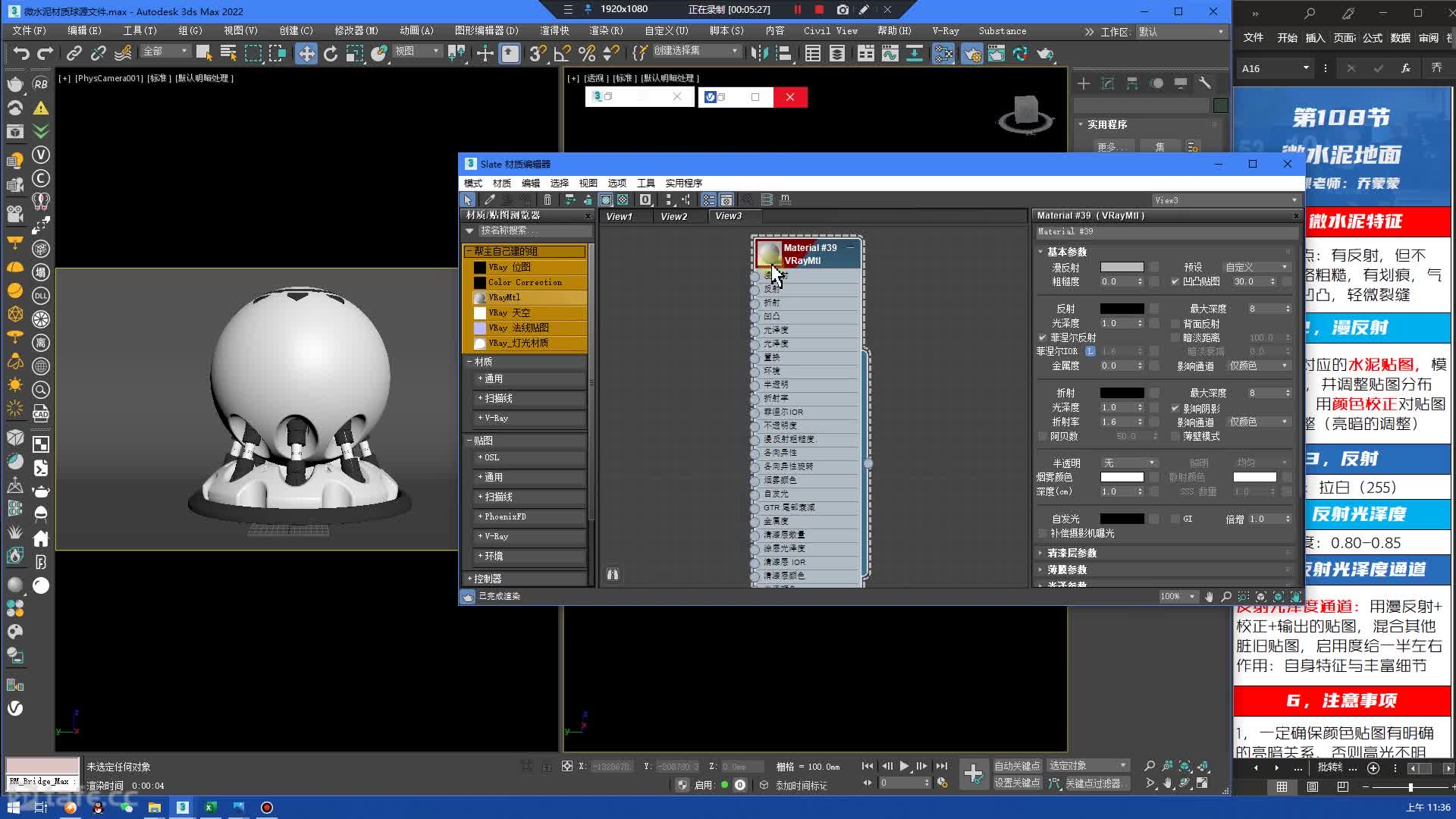Click the Redo arrow in main toolbar
The height and width of the screenshot is (819, 1456).
(x=45, y=53)
